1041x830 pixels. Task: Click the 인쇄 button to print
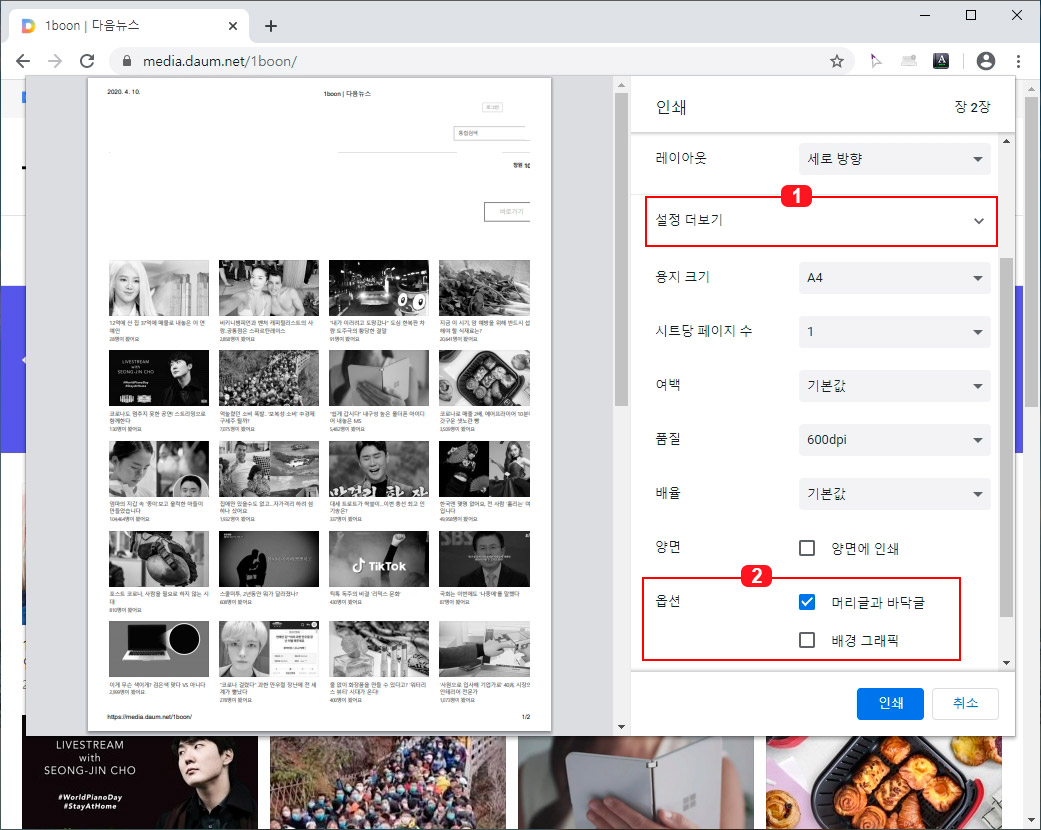890,703
